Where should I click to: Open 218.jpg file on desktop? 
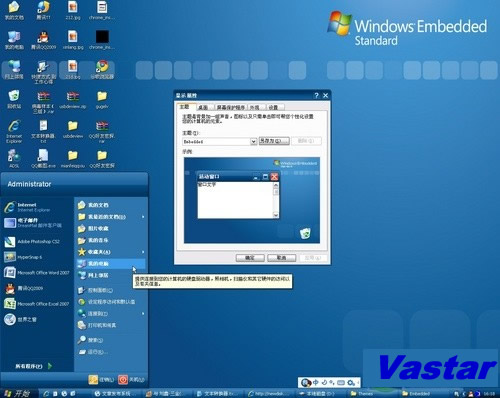pos(72,69)
